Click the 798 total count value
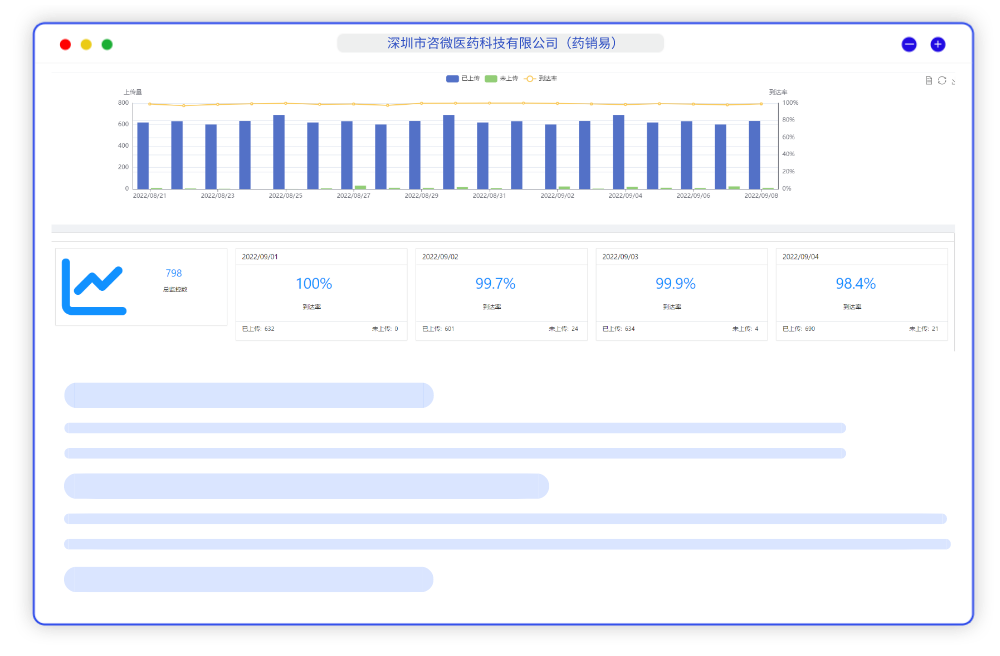Image resolution: width=1000 pixels, height=656 pixels. coord(174,273)
